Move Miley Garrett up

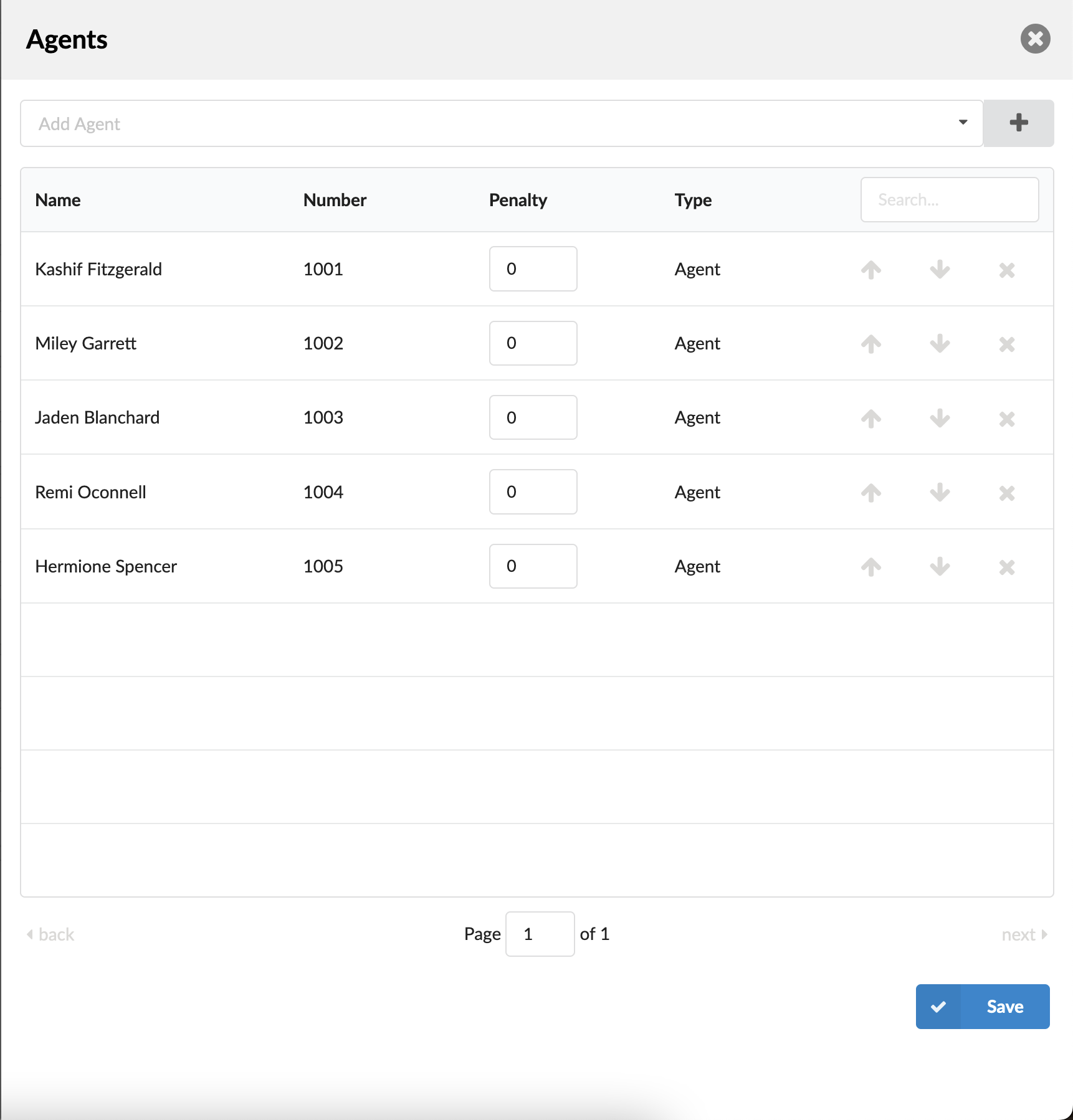coord(871,344)
